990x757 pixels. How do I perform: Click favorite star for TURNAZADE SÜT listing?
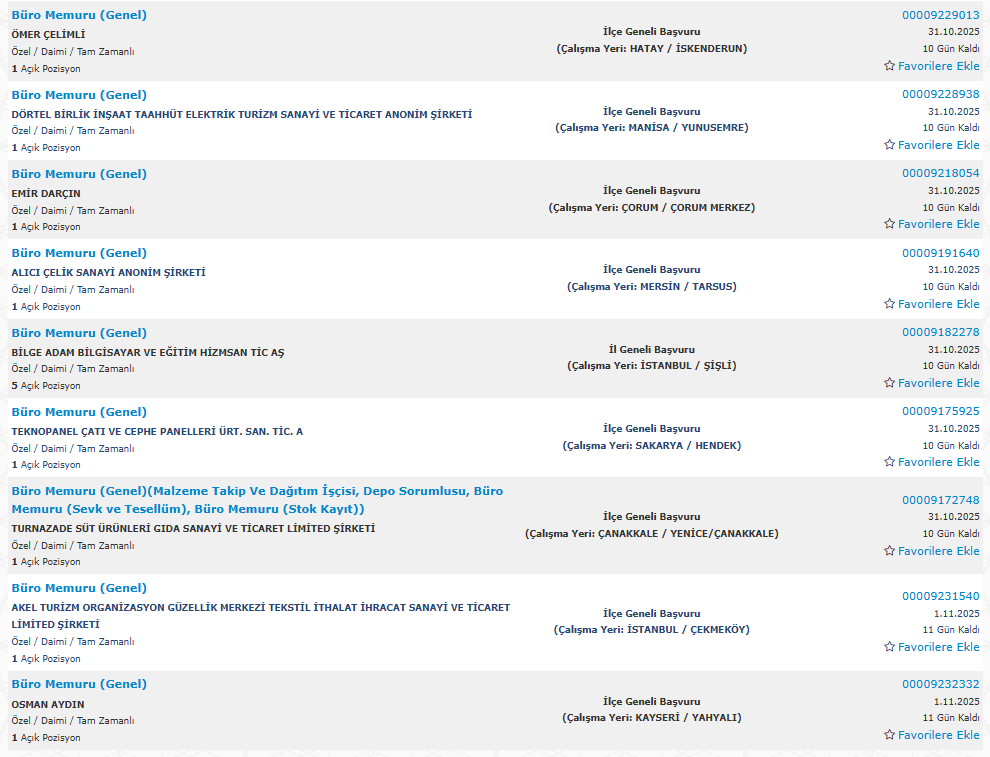pos(889,551)
